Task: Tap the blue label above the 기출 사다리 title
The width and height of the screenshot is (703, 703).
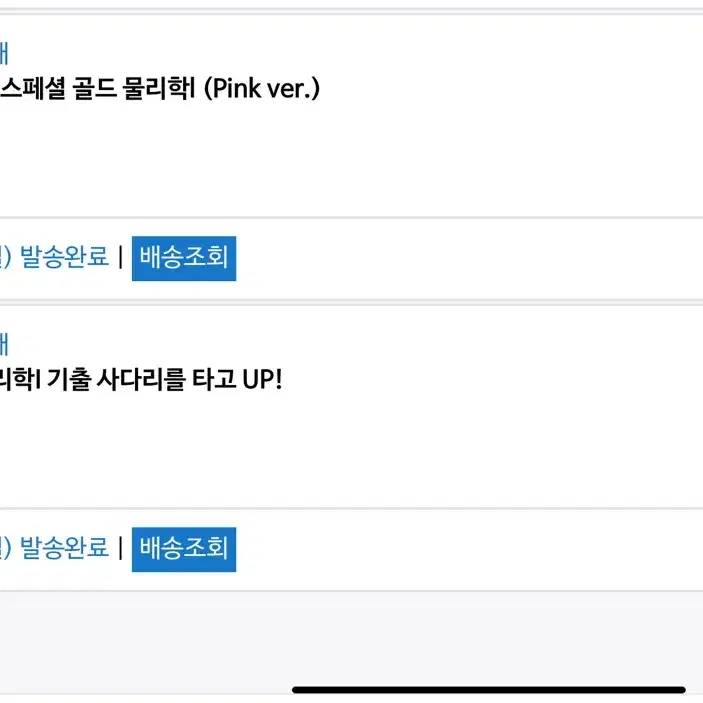Action: click(x=4, y=343)
